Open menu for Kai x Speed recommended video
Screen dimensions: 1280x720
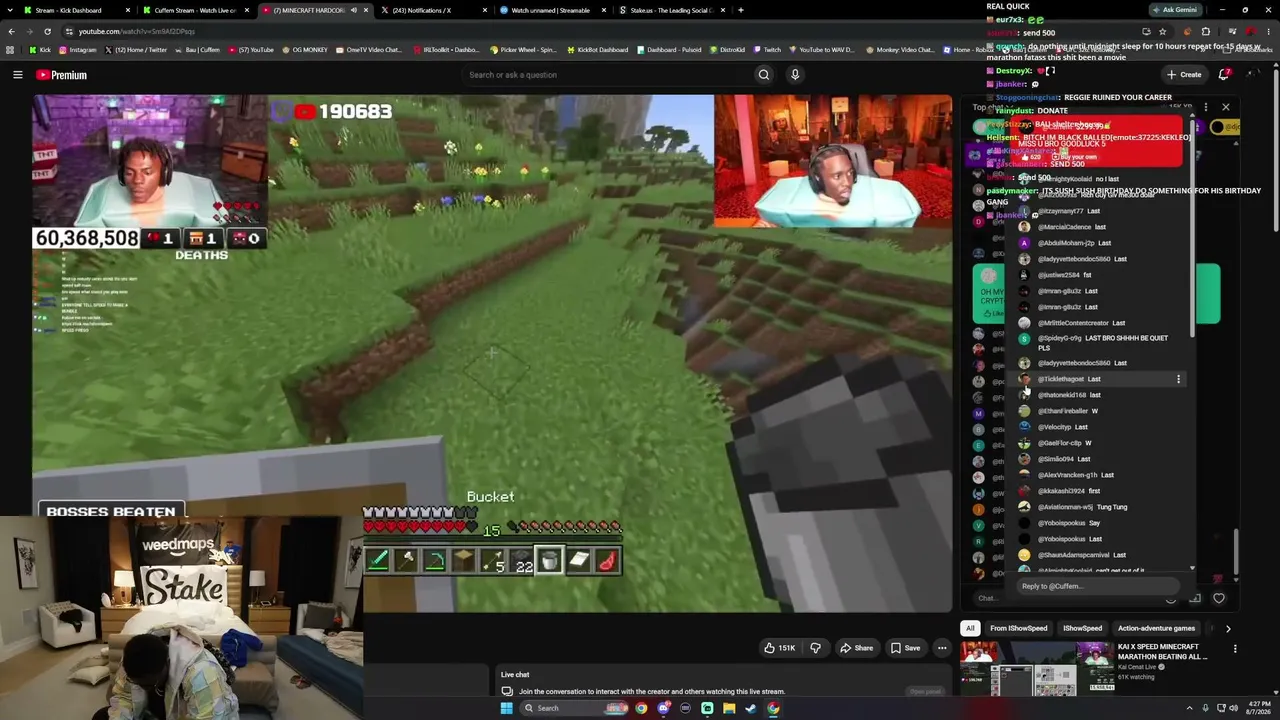1235,649
